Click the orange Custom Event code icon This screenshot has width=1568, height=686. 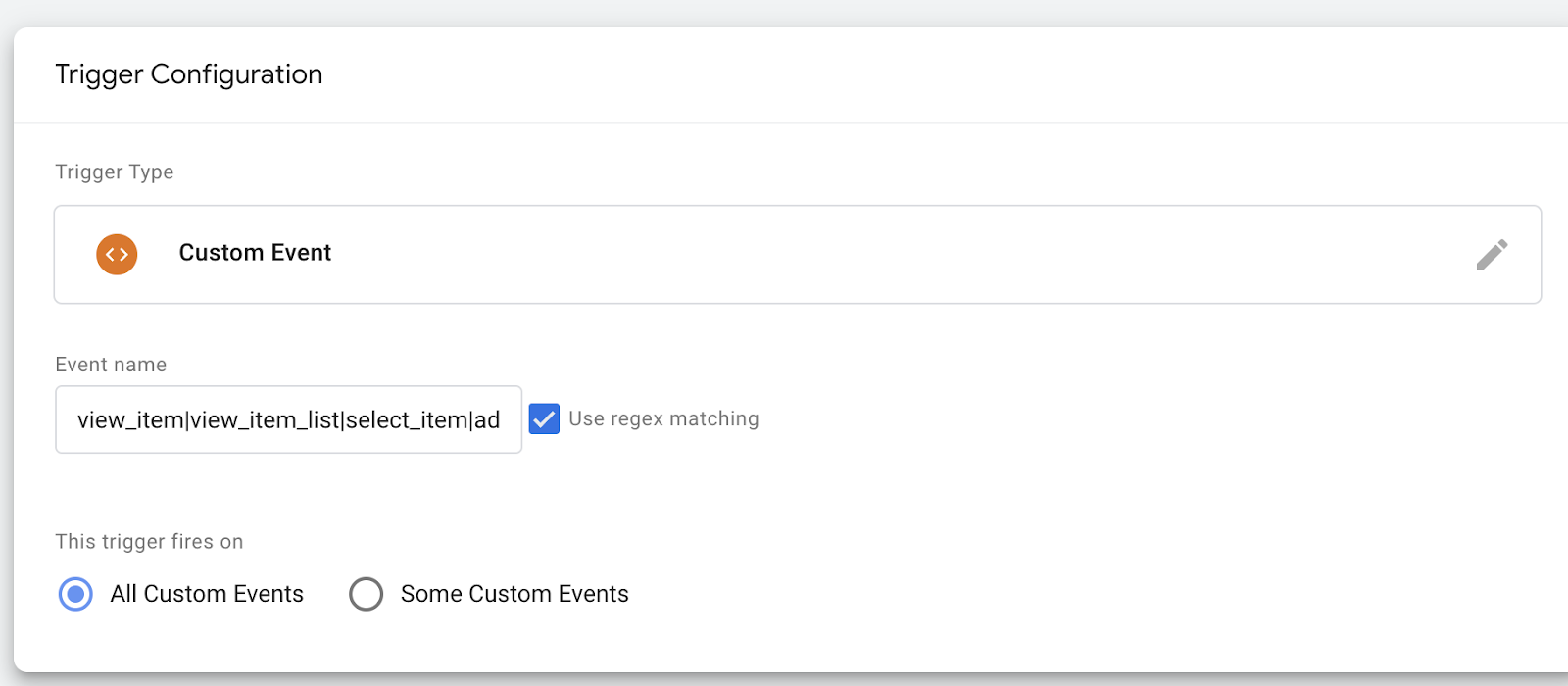pos(117,254)
